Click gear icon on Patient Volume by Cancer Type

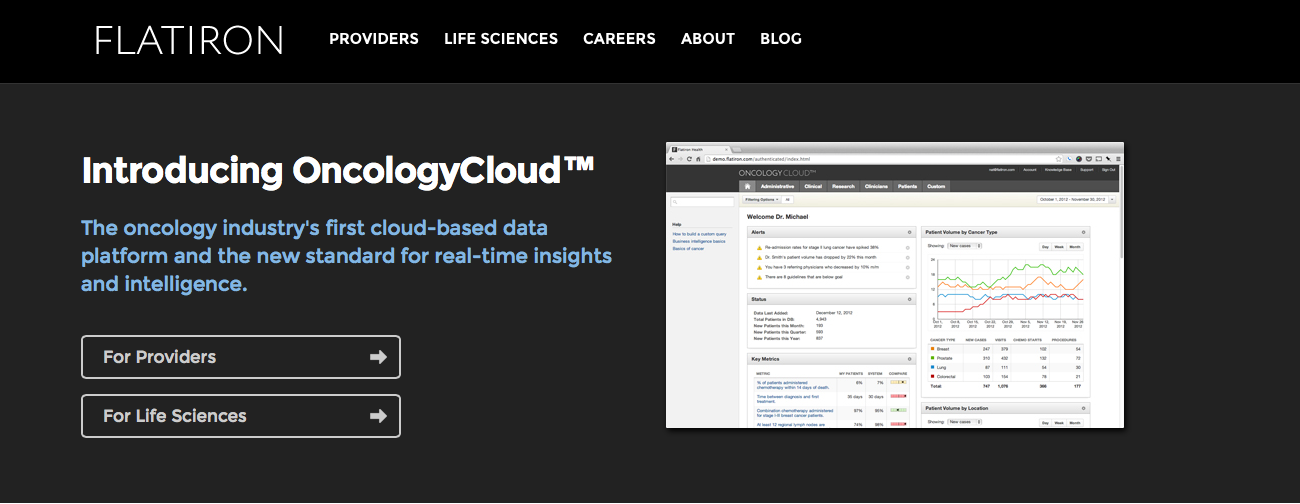click(x=1083, y=232)
